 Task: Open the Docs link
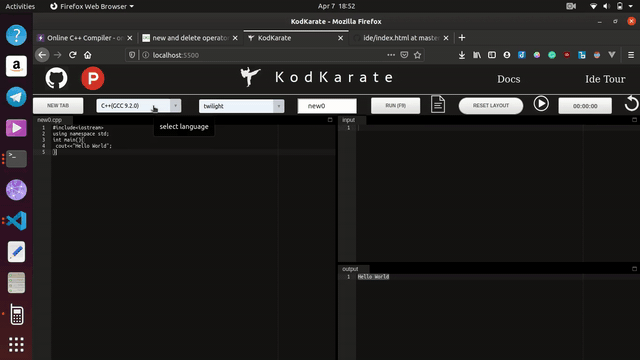(509, 79)
